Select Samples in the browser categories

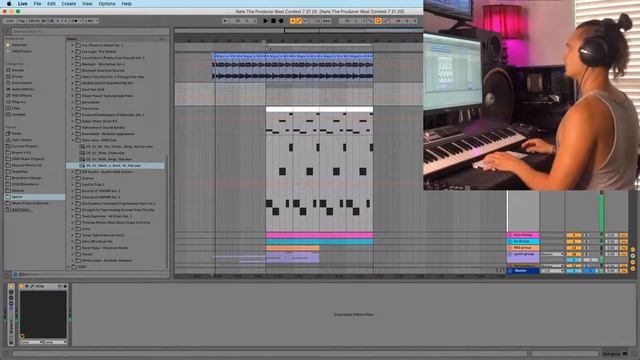pyautogui.click(x=18, y=115)
